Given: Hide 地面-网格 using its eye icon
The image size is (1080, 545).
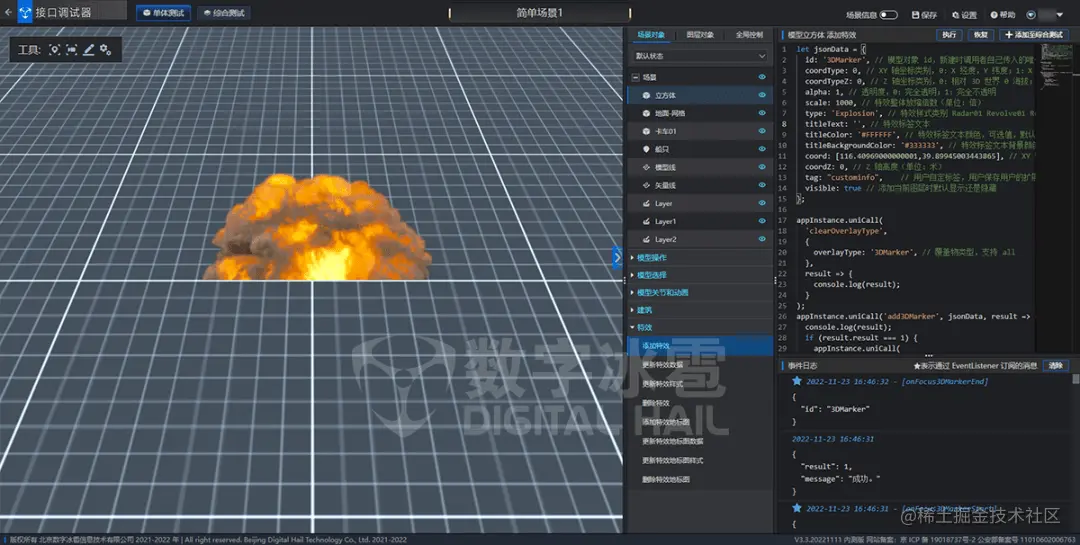Looking at the screenshot, I should (762, 113).
